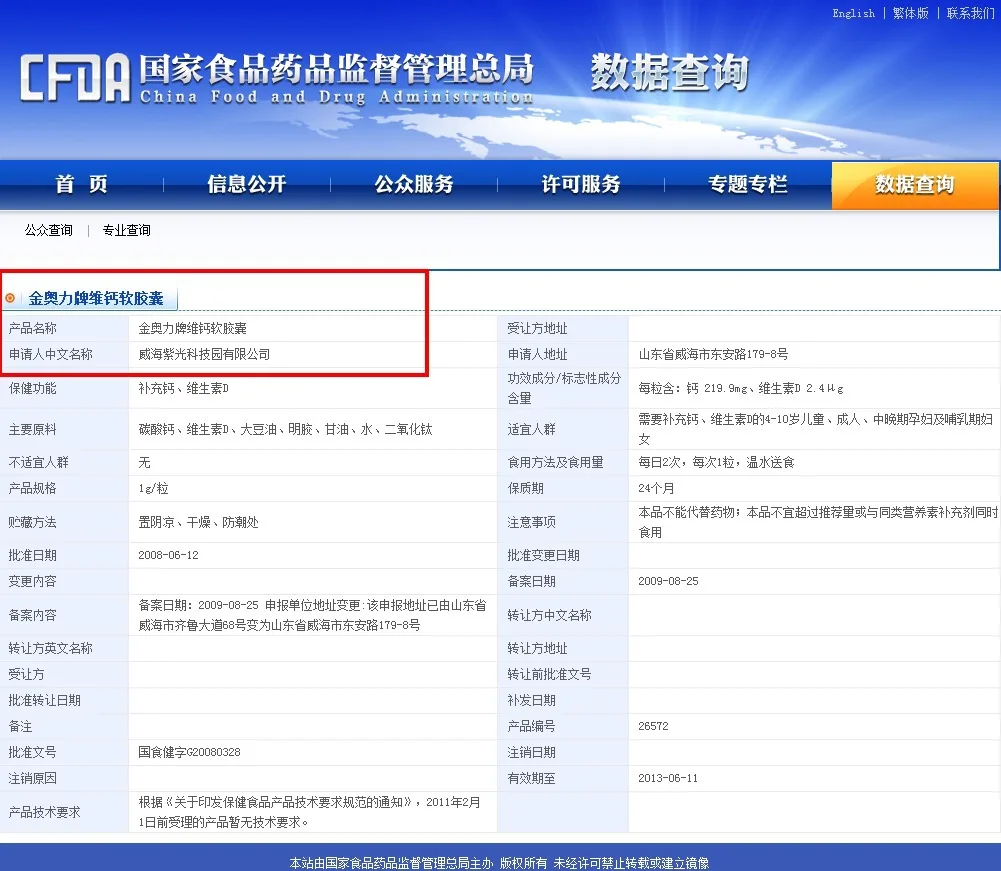Click the 保健功能 value 补充钙、维生素D
Viewport: 1001px width, 871px height.
pyautogui.click(x=183, y=388)
